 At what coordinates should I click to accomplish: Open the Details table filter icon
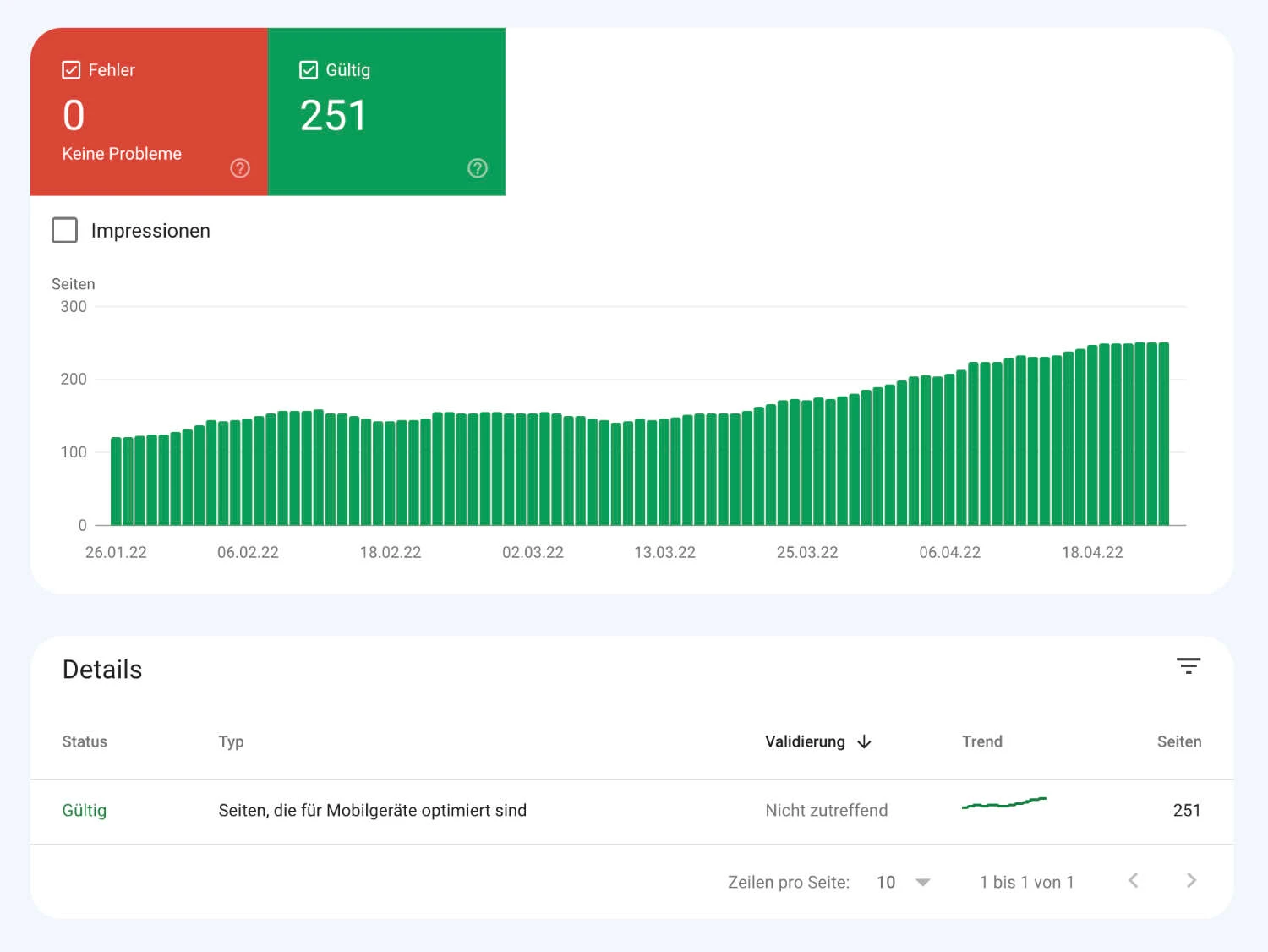[x=1189, y=666]
